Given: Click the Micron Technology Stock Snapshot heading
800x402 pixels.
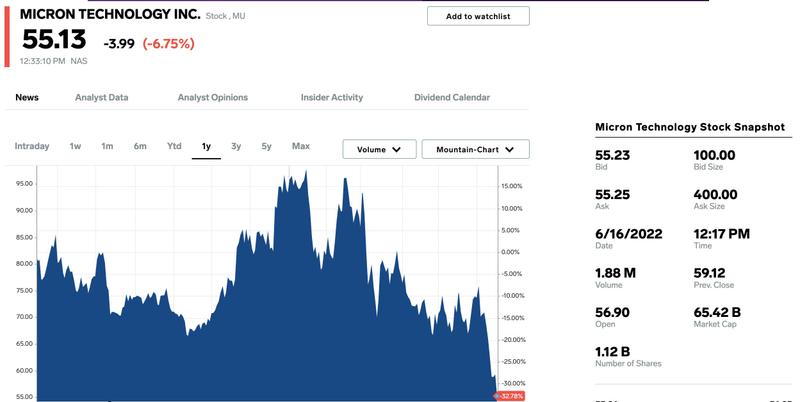Looking at the screenshot, I should pyautogui.click(x=690, y=127).
